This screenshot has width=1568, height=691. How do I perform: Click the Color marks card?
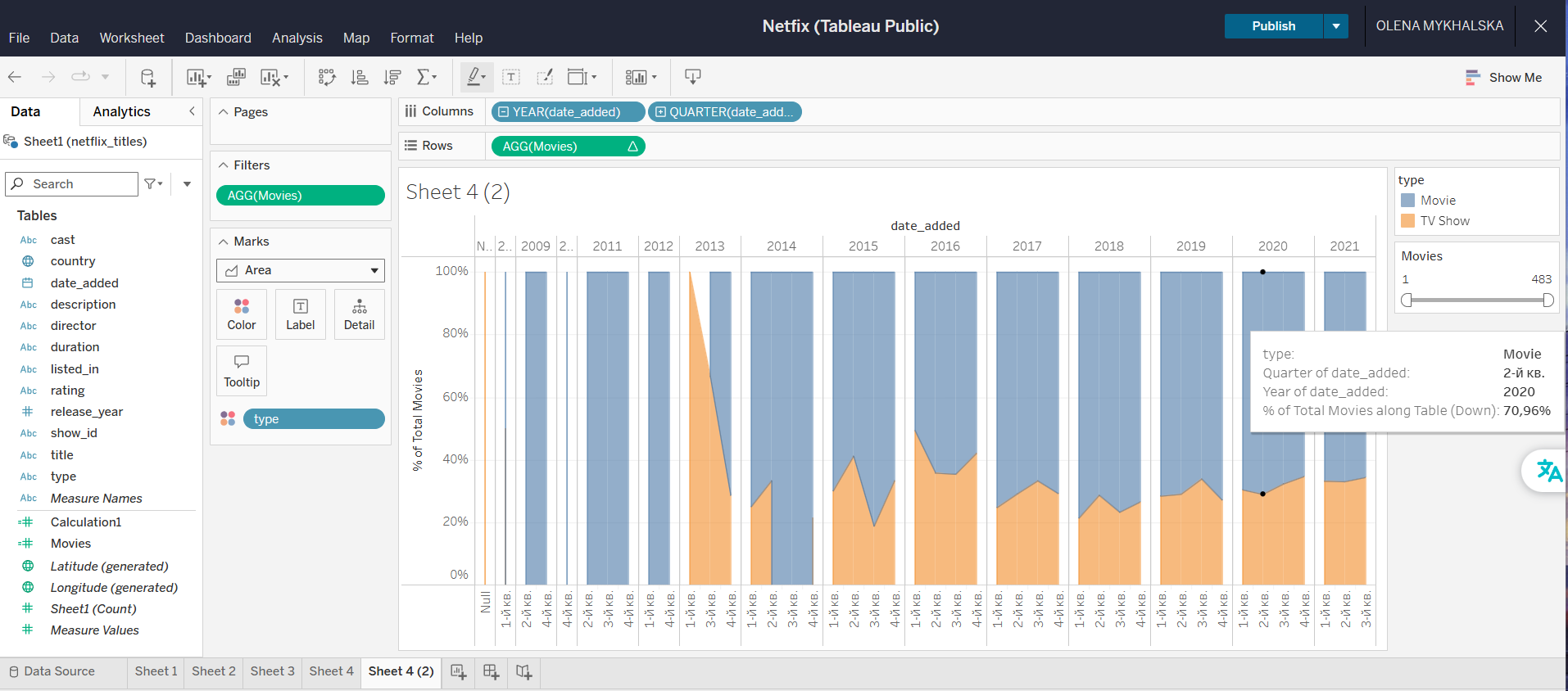pos(242,314)
